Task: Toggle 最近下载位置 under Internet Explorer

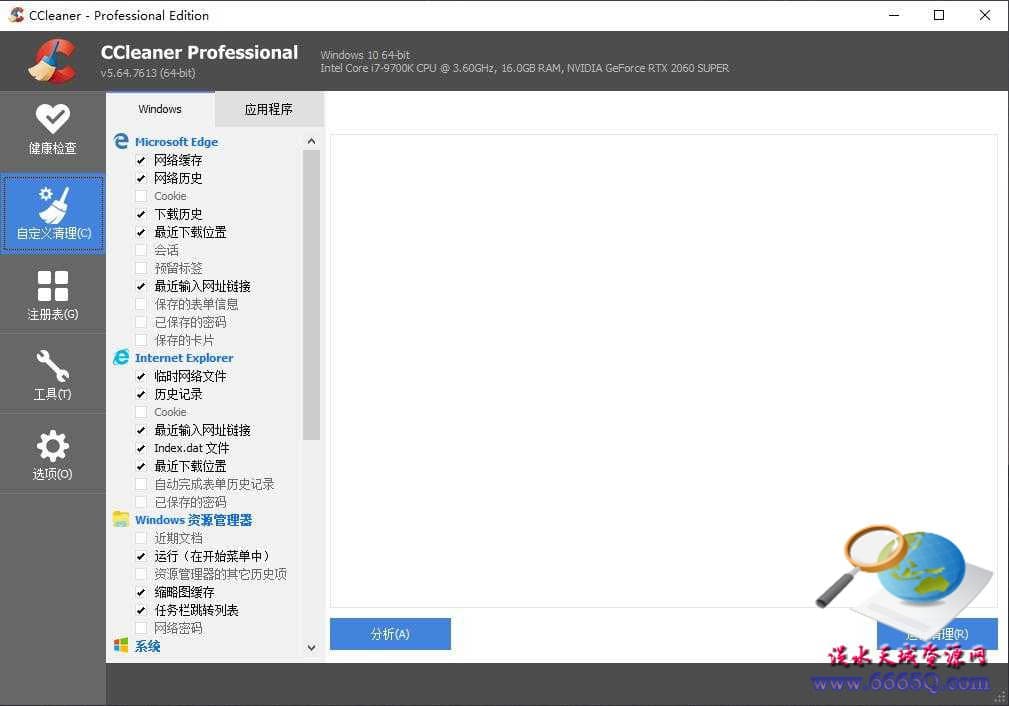Action: pos(141,466)
